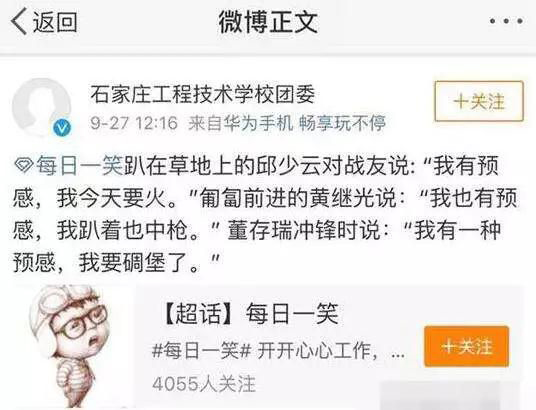Open the poster's gray profile avatar
The width and height of the screenshot is (536, 410).
tap(41, 106)
